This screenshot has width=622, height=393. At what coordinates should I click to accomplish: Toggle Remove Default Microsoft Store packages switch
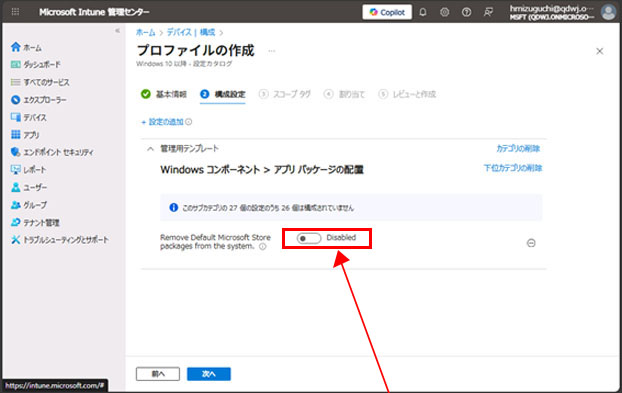(309, 238)
